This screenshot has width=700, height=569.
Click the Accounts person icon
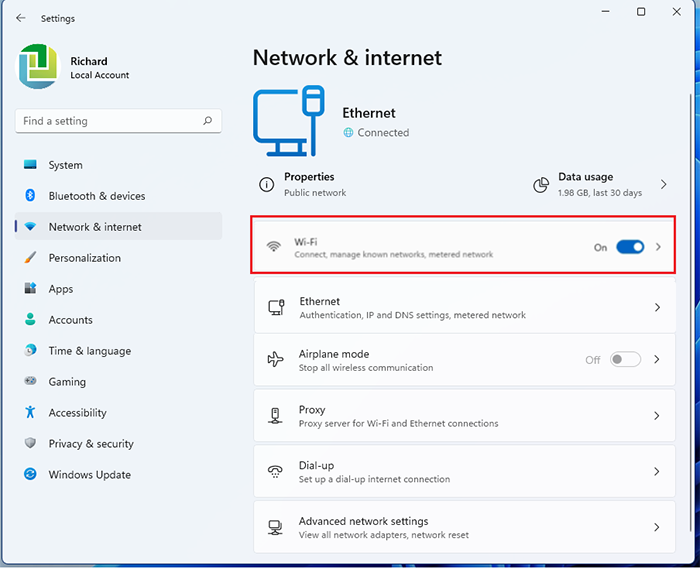click(x=30, y=319)
